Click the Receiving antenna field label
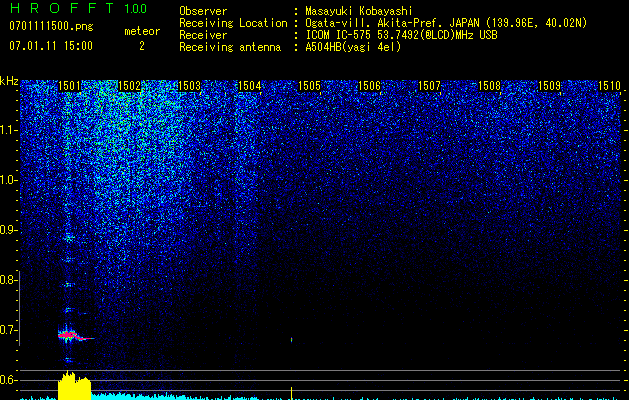The height and width of the screenshot is (400, 629). point(230,47)
